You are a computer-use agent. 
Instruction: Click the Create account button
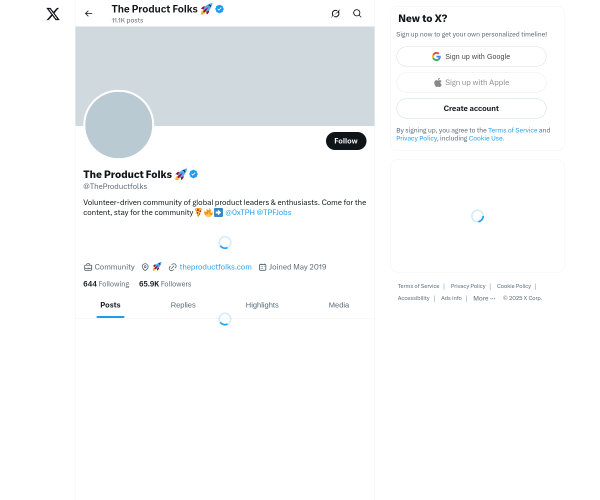point(471,109)
